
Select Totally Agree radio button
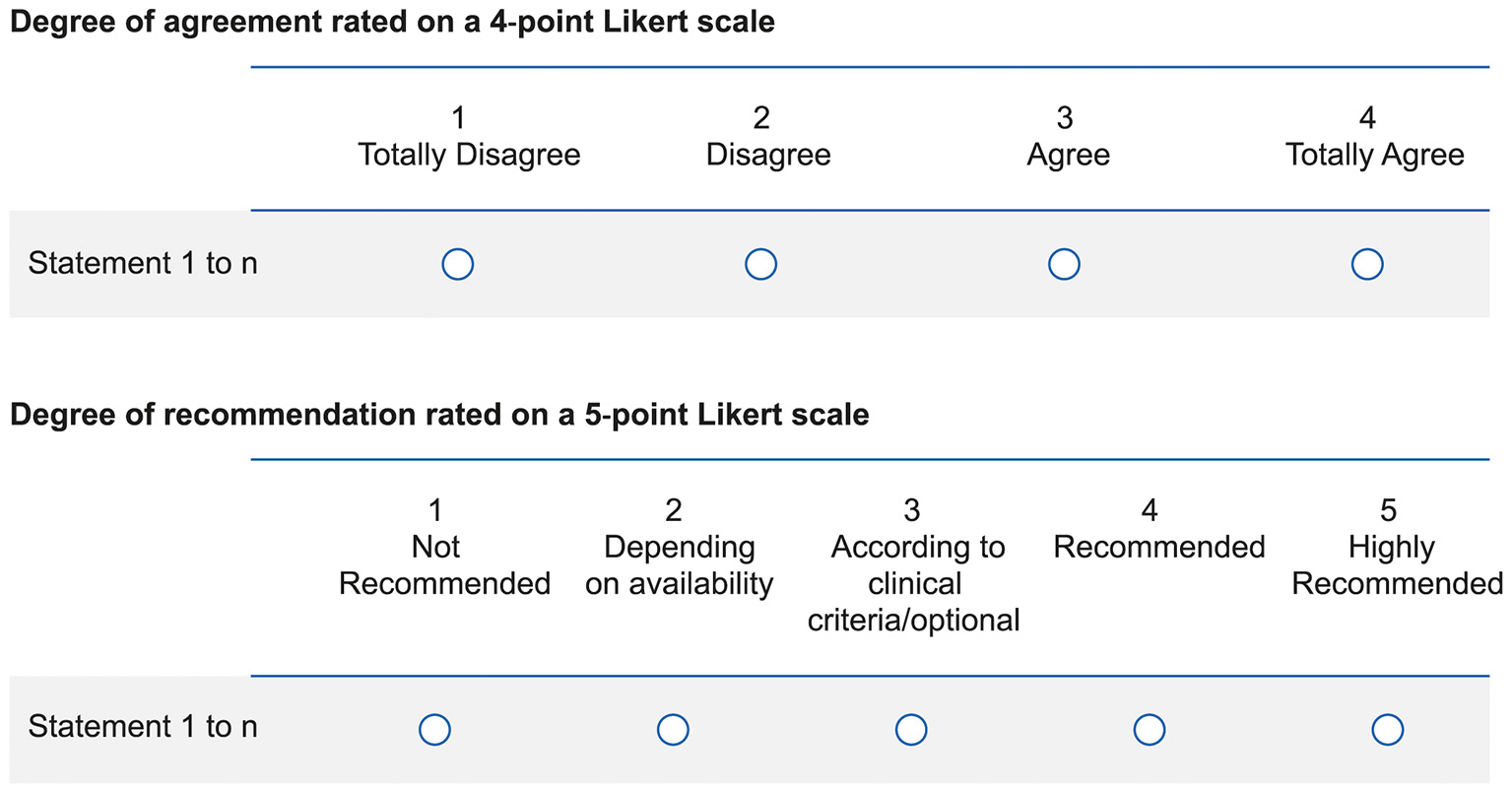[x=1367, y=264]
